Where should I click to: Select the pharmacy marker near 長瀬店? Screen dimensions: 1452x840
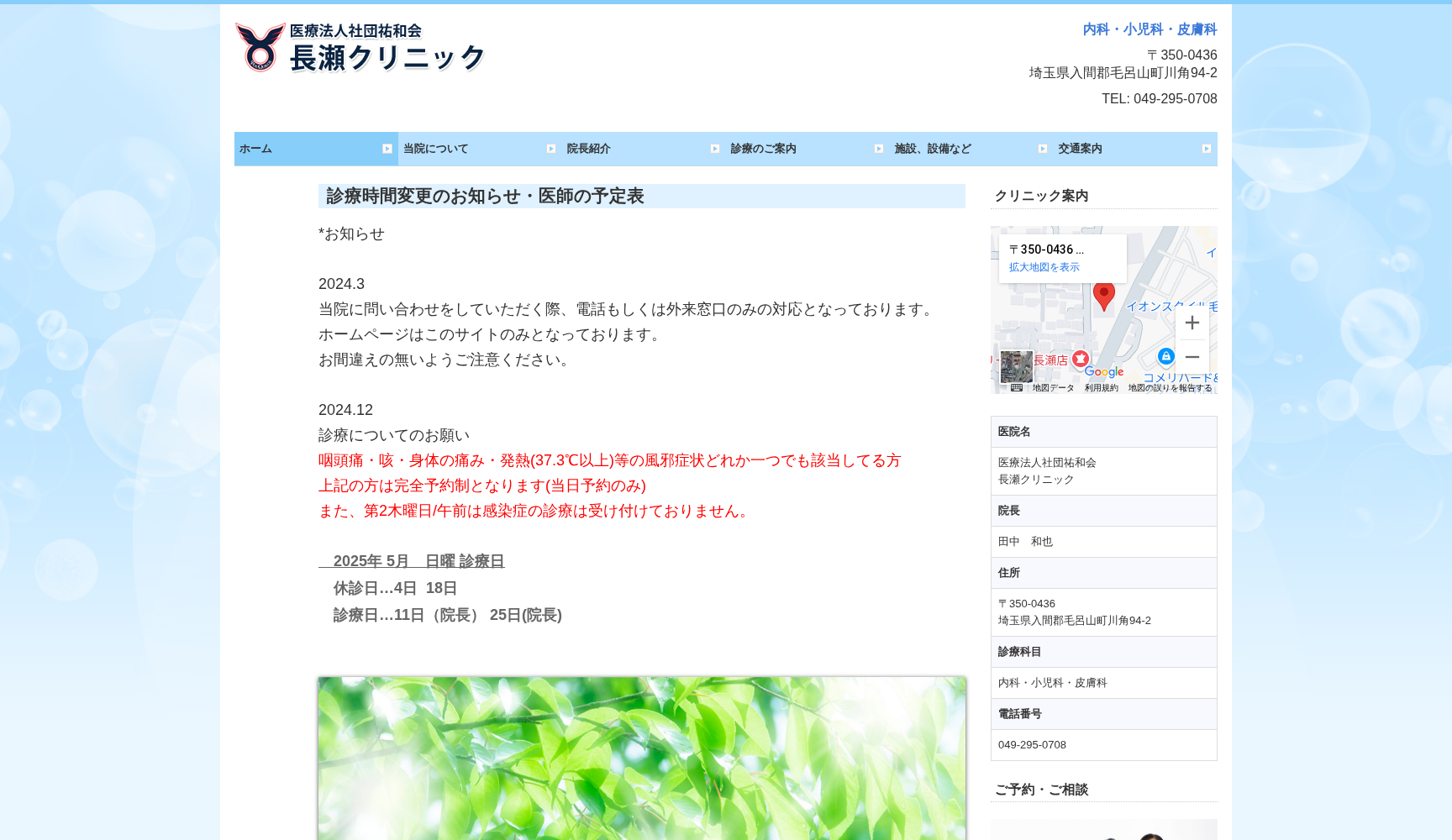pos(1080,359)
